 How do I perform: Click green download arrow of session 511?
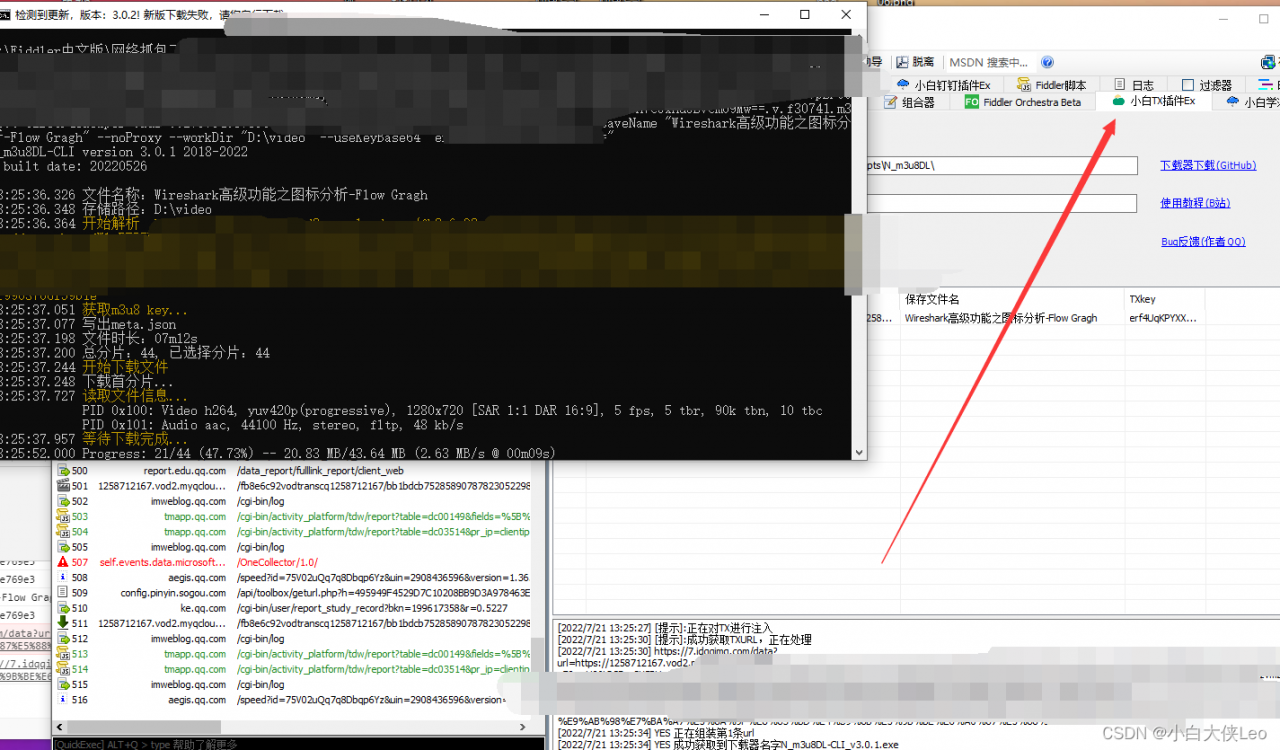(62, 623)
